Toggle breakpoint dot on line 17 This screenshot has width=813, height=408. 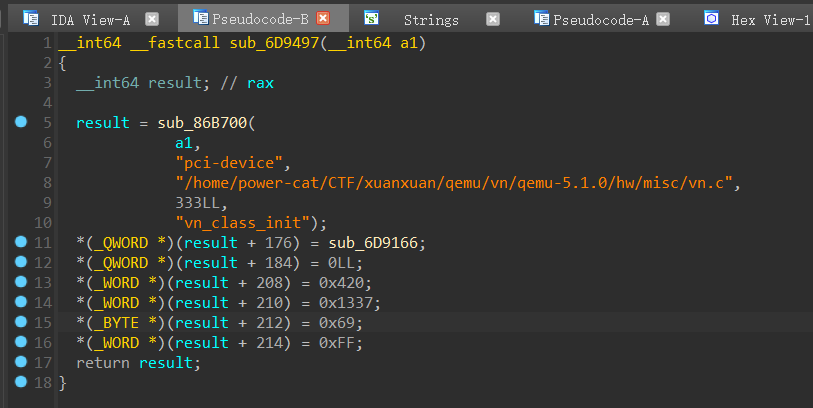[x=21, y=362]
